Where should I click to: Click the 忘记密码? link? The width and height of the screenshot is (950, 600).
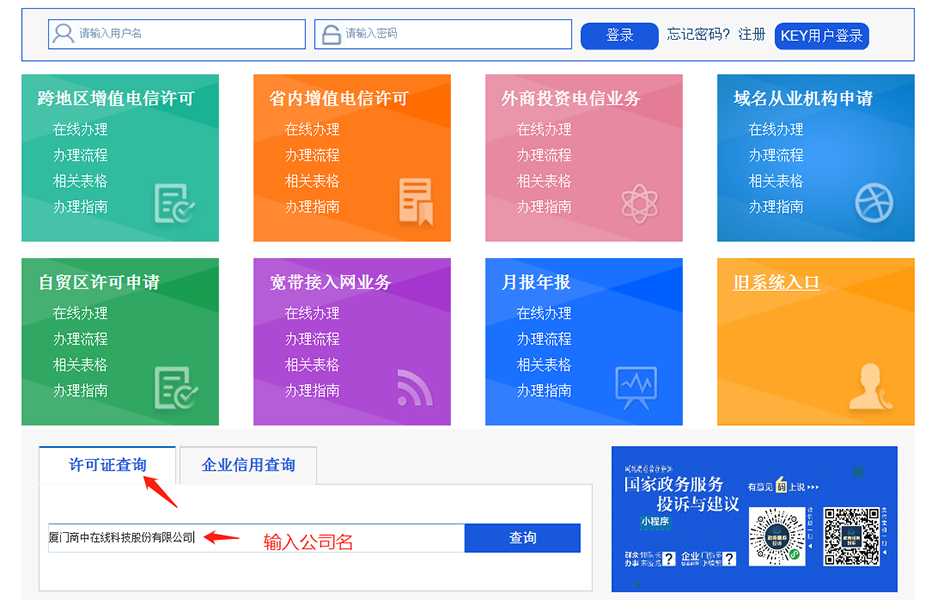(698, 35)
